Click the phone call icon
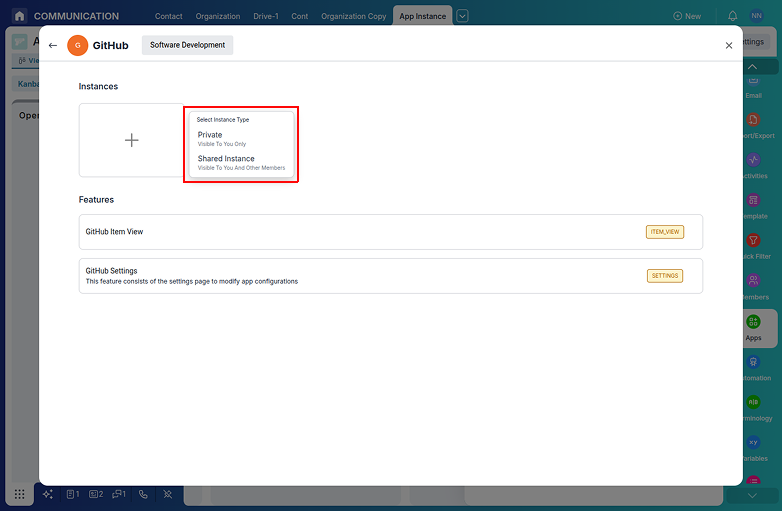This screenshot has width=782, height=511. pos(143,494)
